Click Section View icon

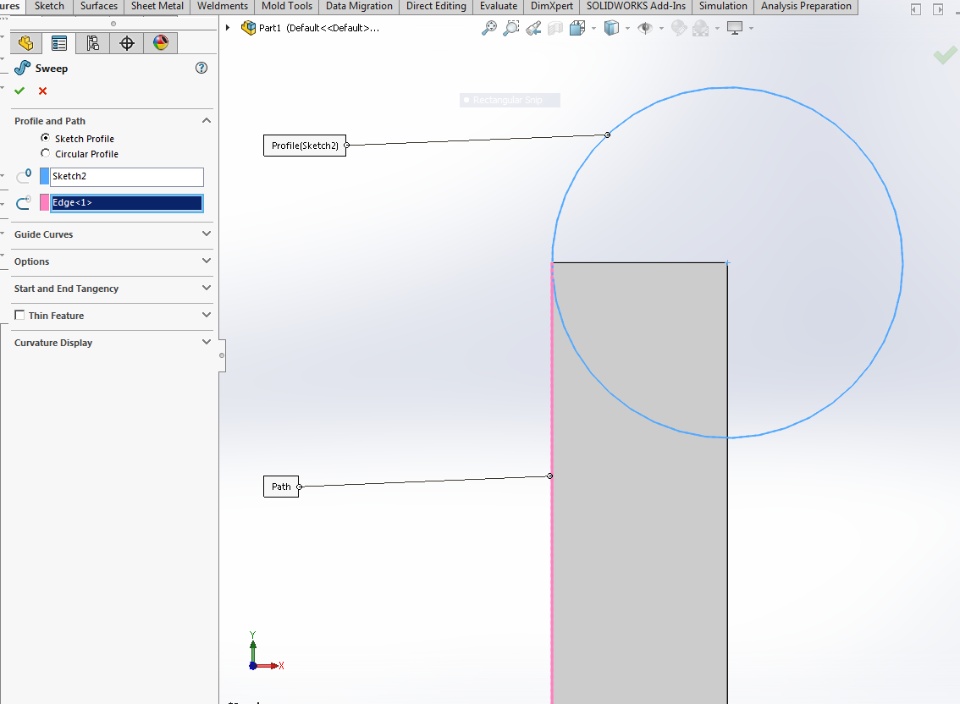tap(555, 28)
